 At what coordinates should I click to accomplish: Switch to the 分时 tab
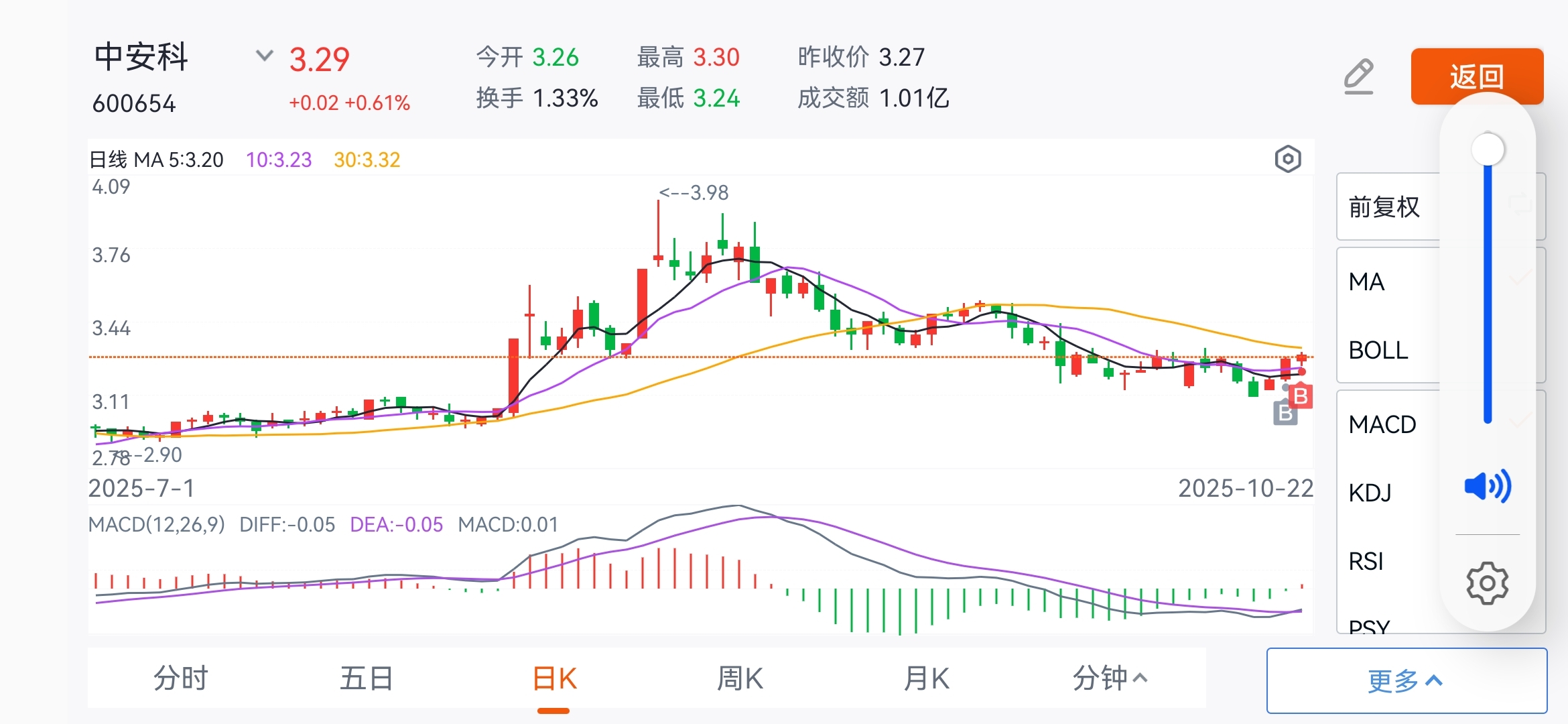[x=181, y=678]
